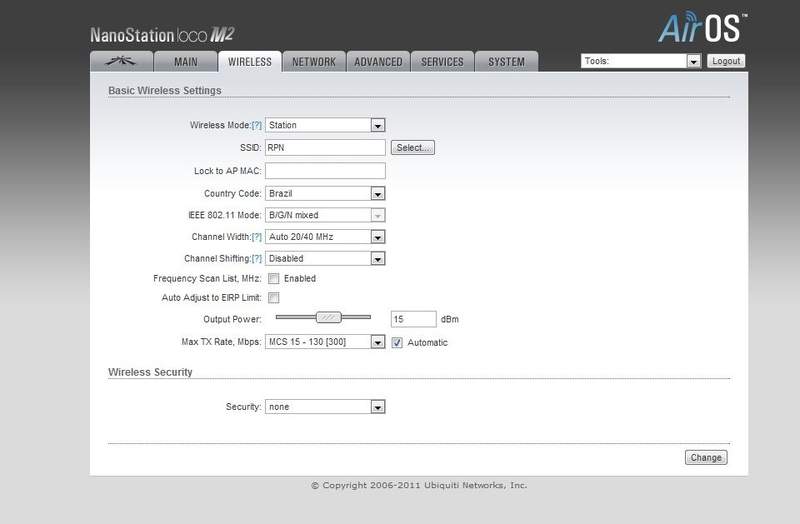This screenshot has width=800, height=524.
Task: Click the Logout button
Action: click(726, 61)
